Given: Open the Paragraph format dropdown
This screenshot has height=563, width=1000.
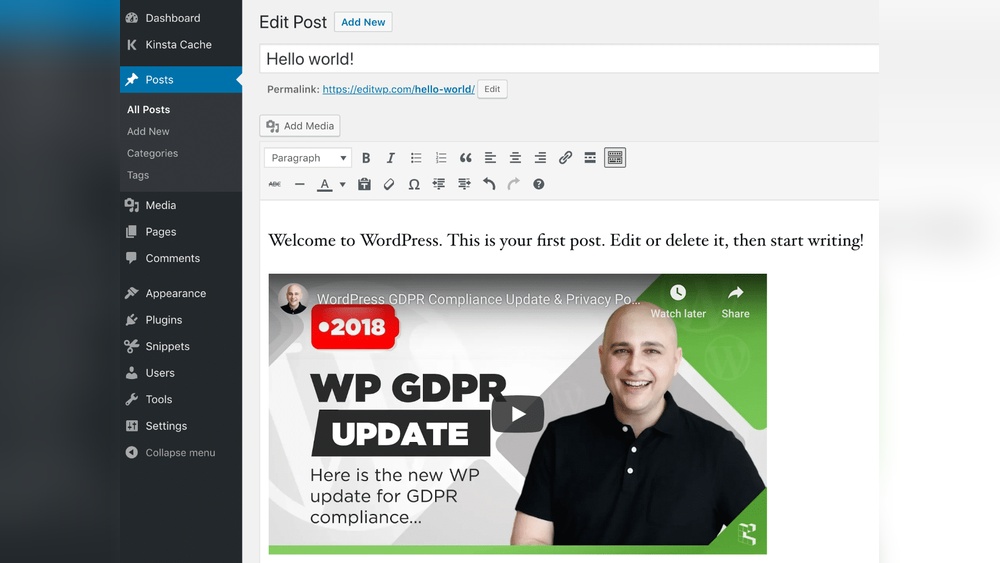Looking at the screenshot, I should (x=308, y=157).
